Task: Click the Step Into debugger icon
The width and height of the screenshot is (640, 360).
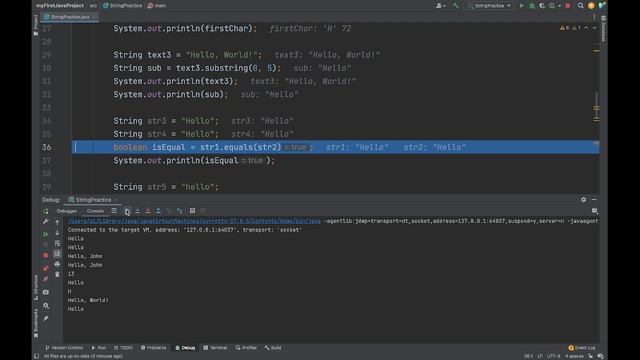Action: tap(138, 211)
